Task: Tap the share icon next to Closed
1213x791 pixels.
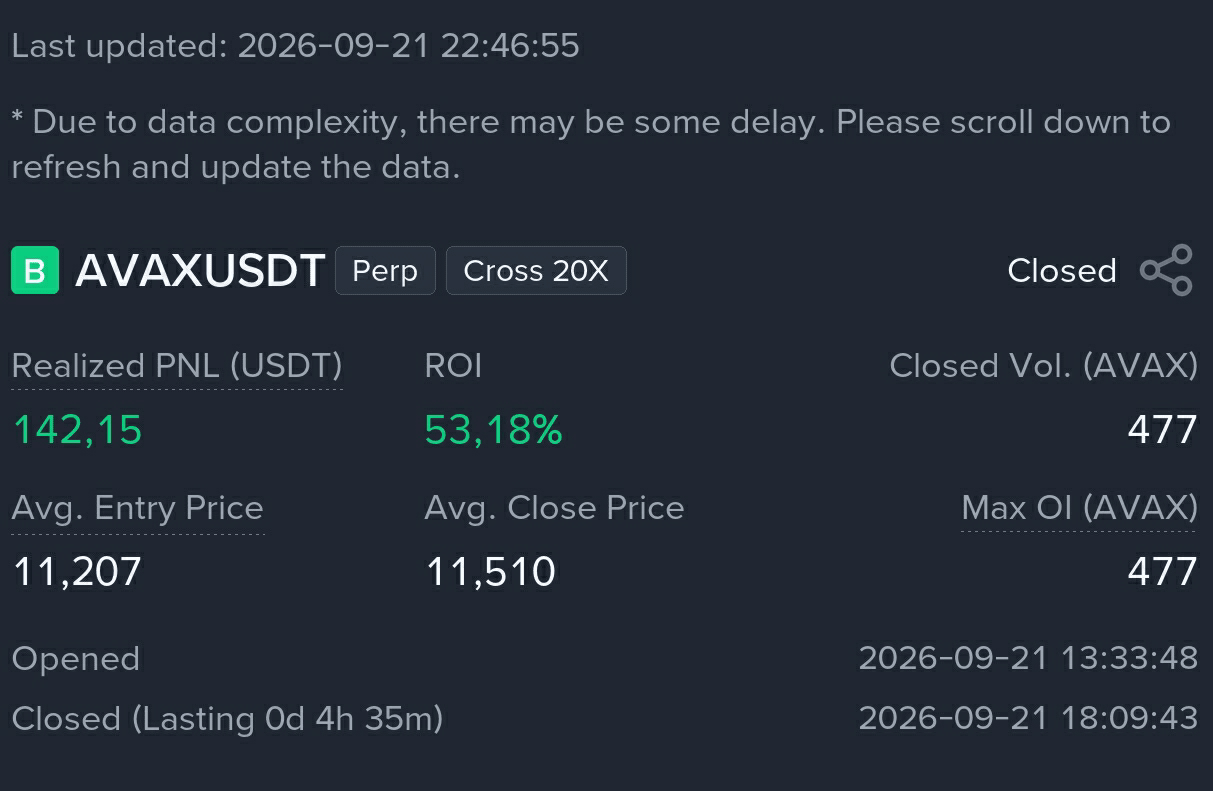Action: (1167, 270)
